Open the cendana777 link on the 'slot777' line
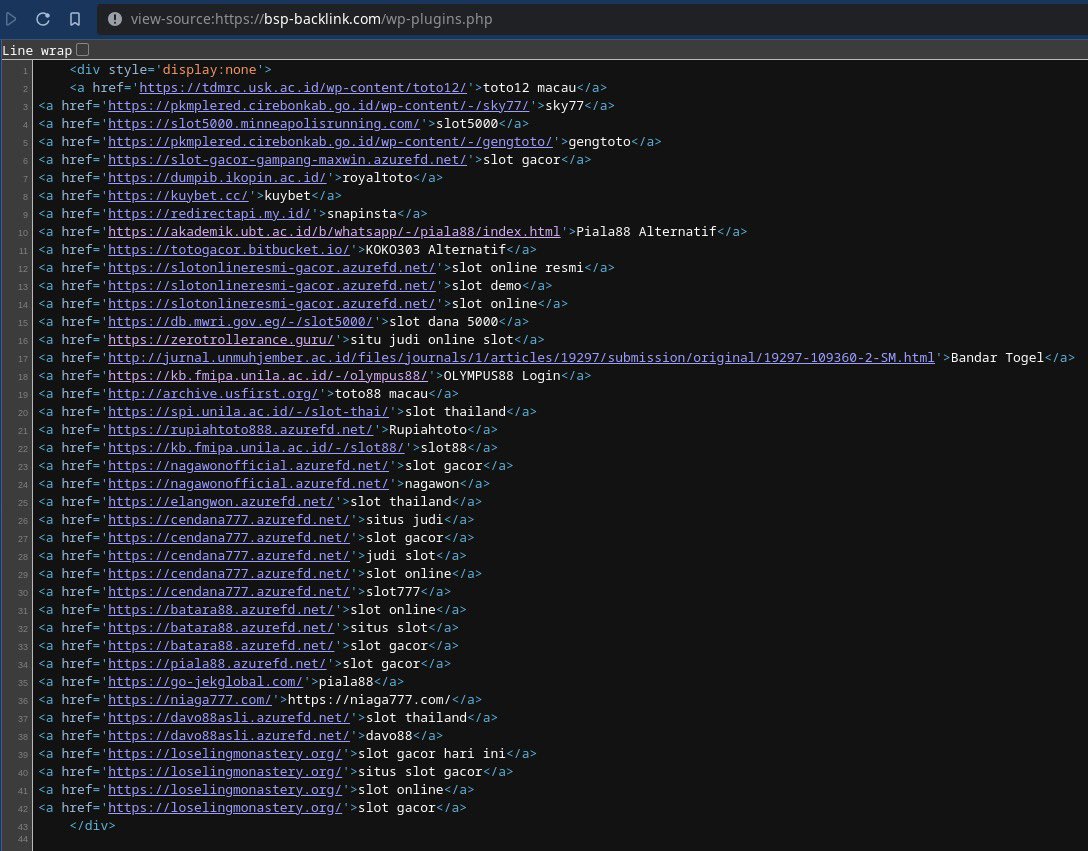 point(229,593)
